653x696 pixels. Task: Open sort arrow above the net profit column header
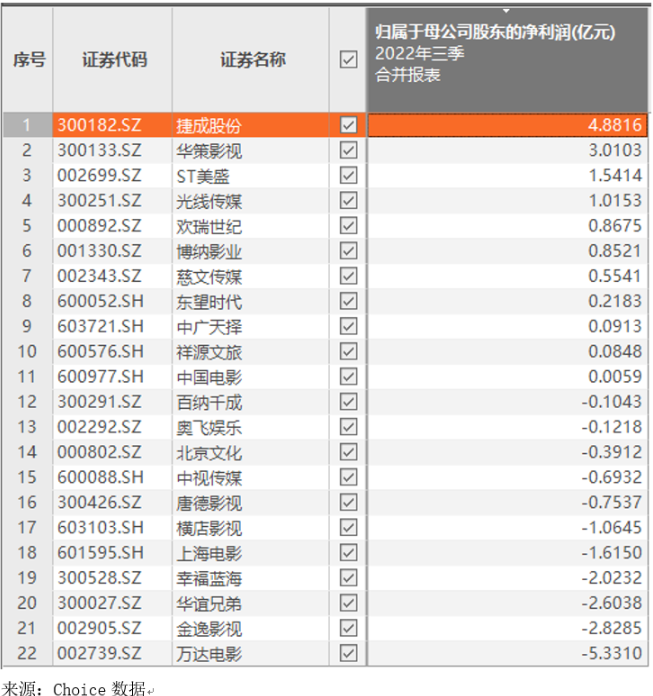[506, 11]
